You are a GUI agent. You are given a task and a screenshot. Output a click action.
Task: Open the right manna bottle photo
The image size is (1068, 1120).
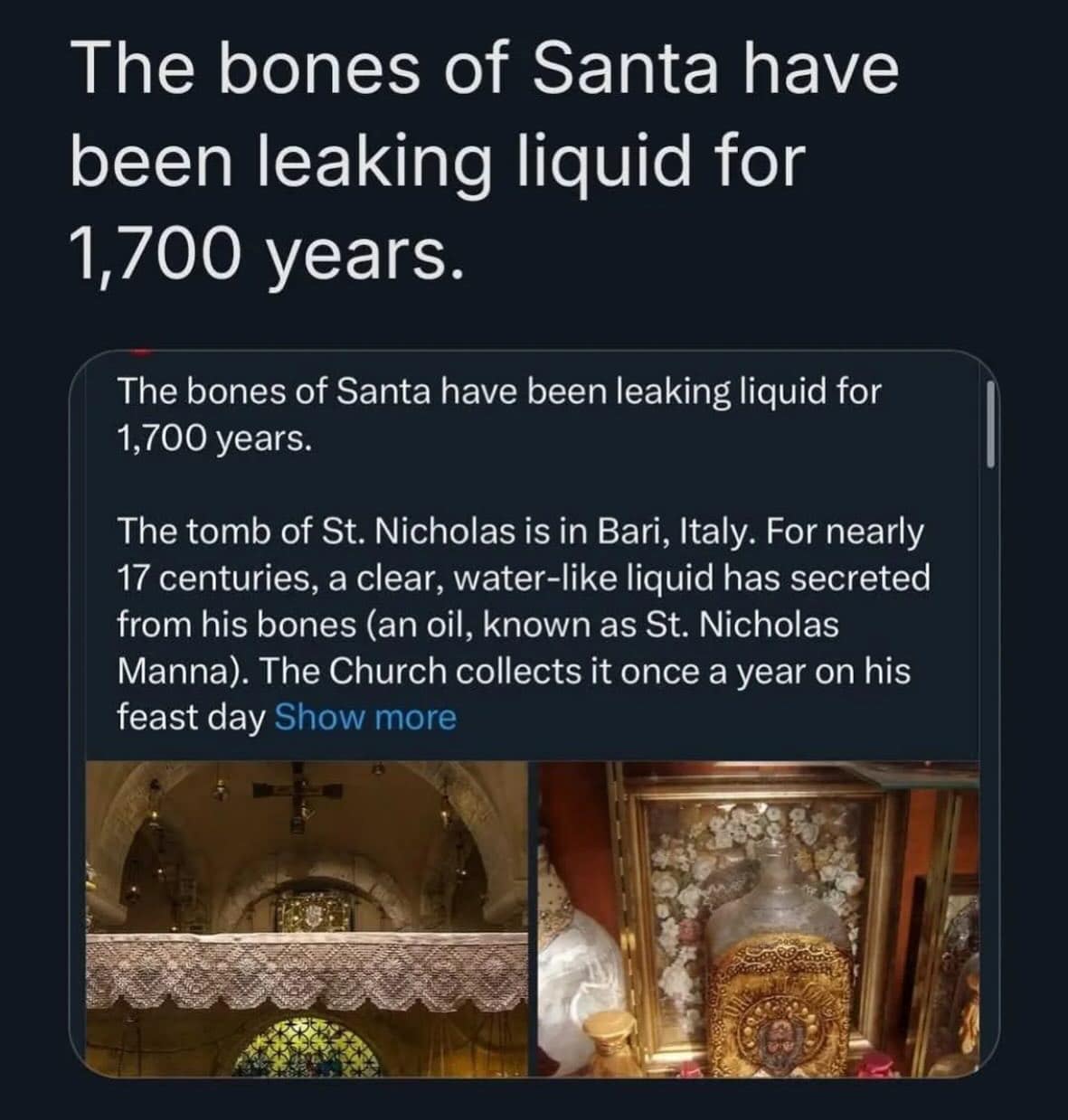click(758, 918)
